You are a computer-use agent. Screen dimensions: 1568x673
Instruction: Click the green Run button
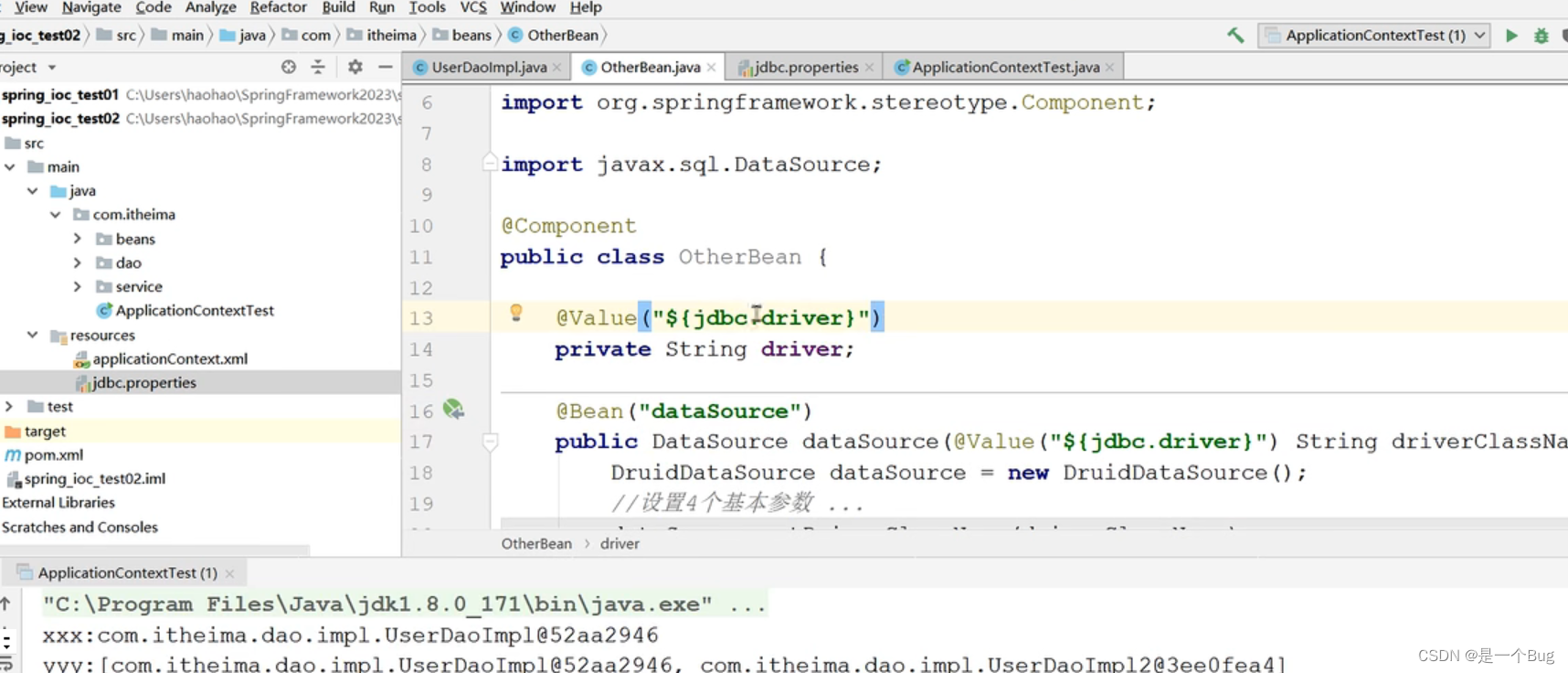(1511, 36)
